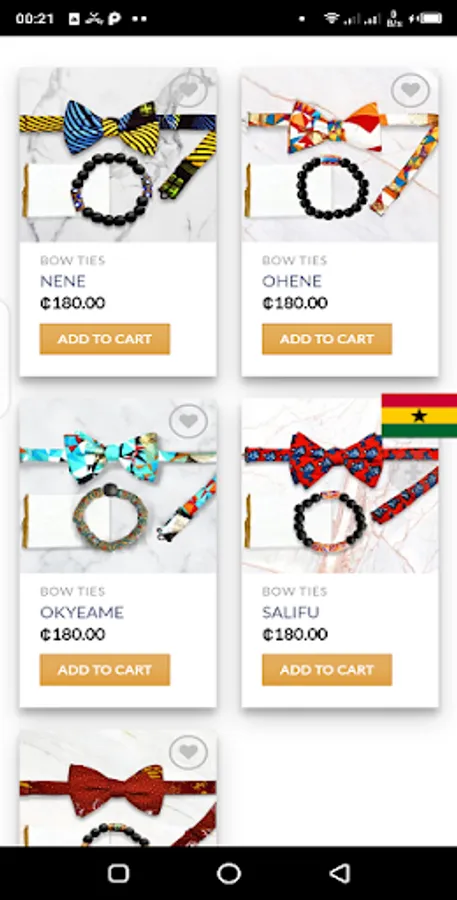Add OHENE bow tie to cart
Image resolution: width=457 pixels, height=900 pixels.
pyautogui.click(x=327, y=339)
